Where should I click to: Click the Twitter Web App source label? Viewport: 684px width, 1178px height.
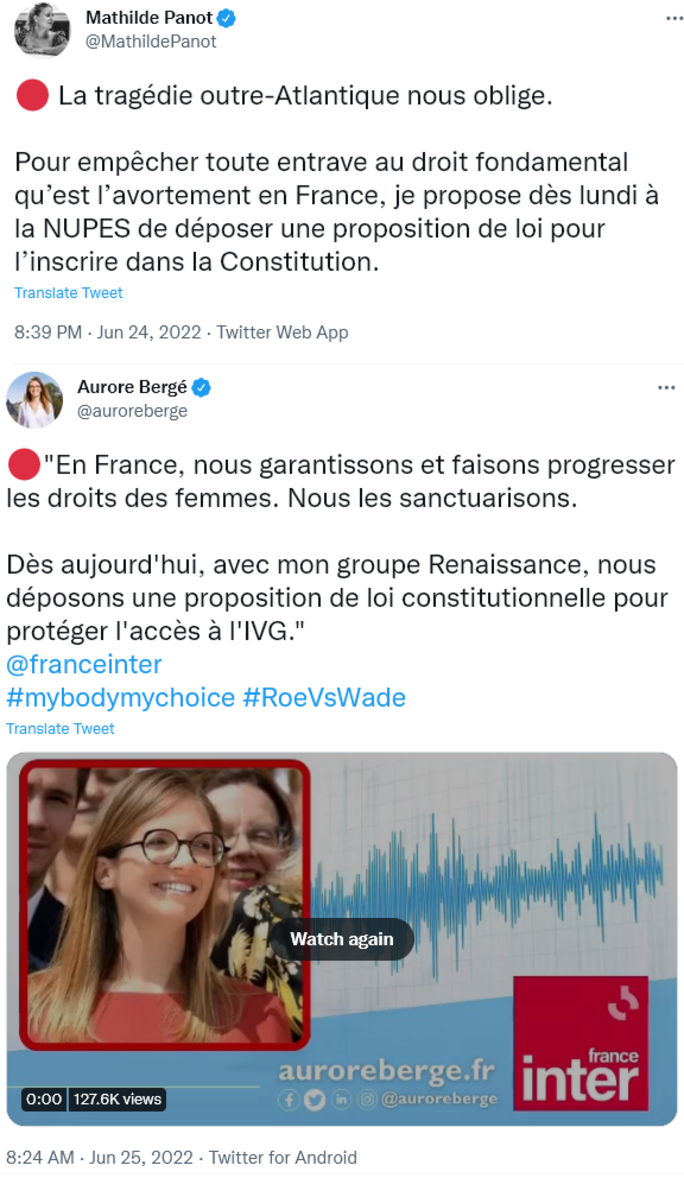[283, 332]
